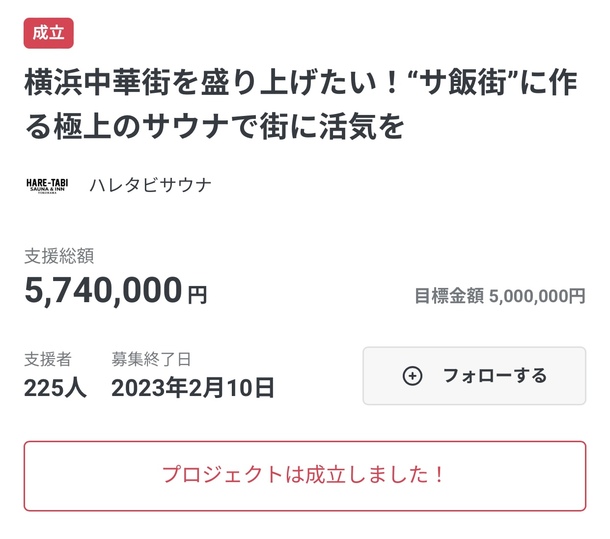Click the 支援総額 label

click(x=59, y=257)
